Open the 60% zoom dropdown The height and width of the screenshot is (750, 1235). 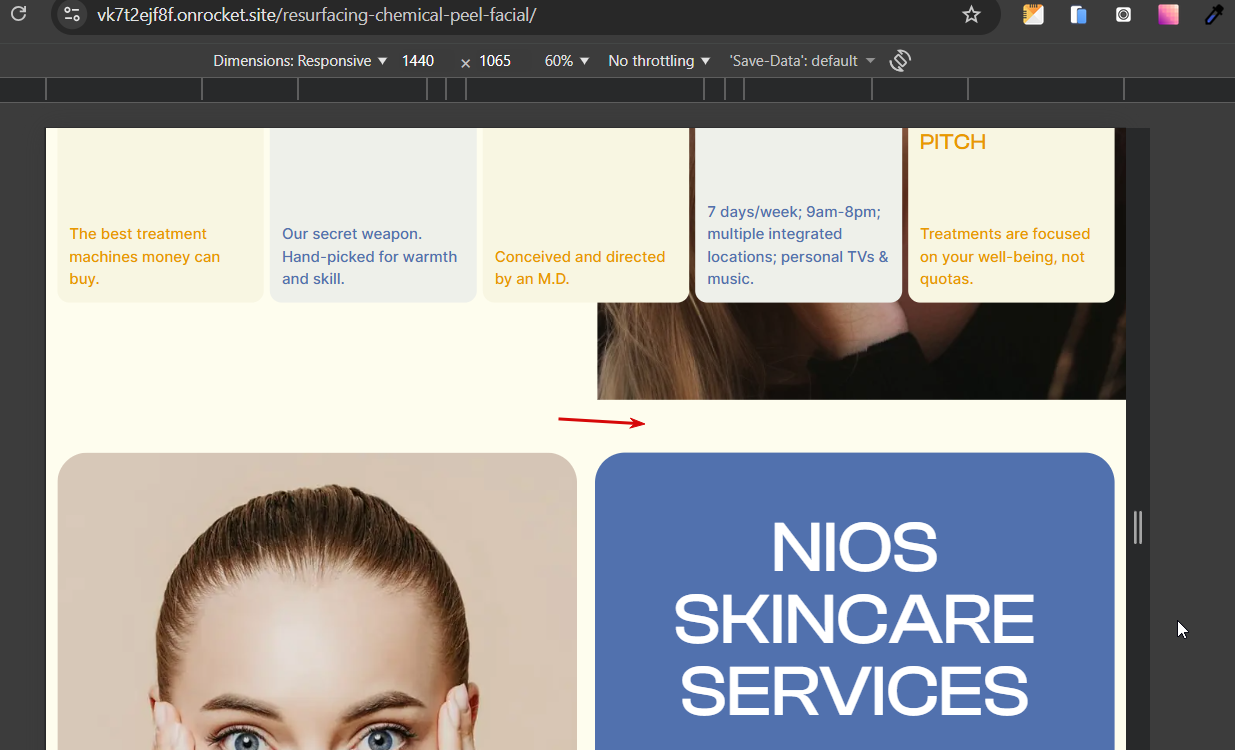[567, 61]
